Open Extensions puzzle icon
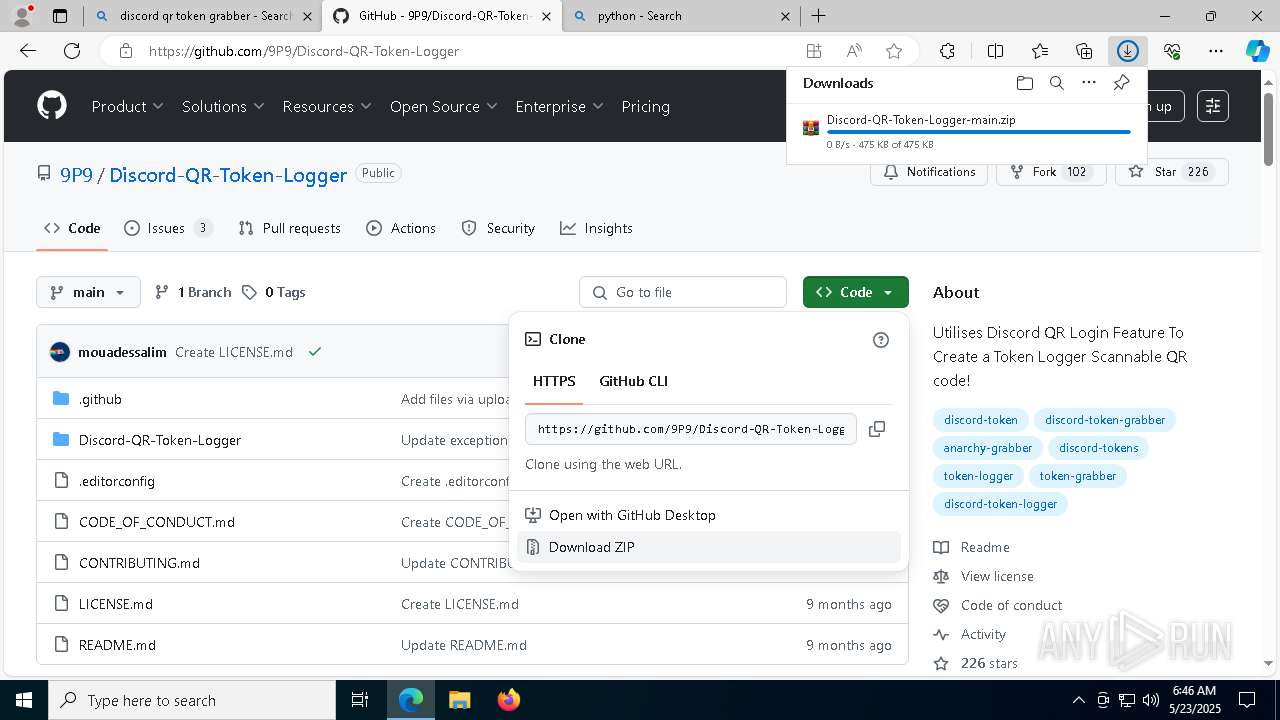The height and width of the screenshot is (720, 1280). click(947, 51)
